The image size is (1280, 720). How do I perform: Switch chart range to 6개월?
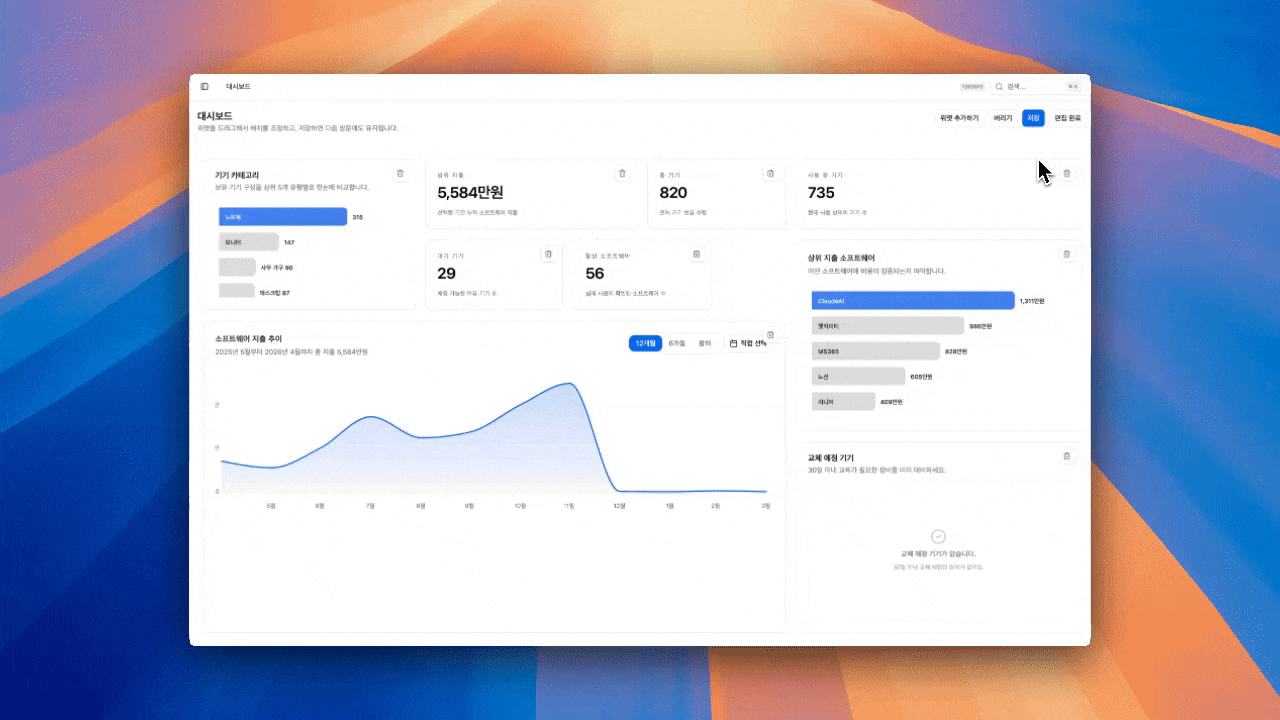[677, 343]
